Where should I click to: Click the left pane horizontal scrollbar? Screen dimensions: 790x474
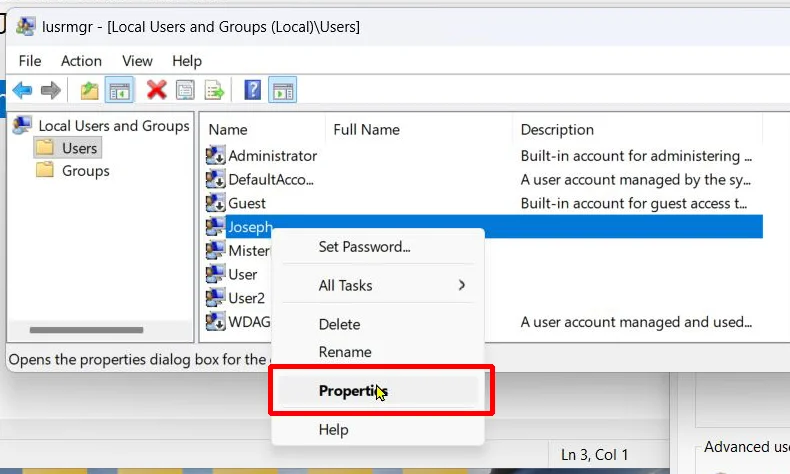86,330
